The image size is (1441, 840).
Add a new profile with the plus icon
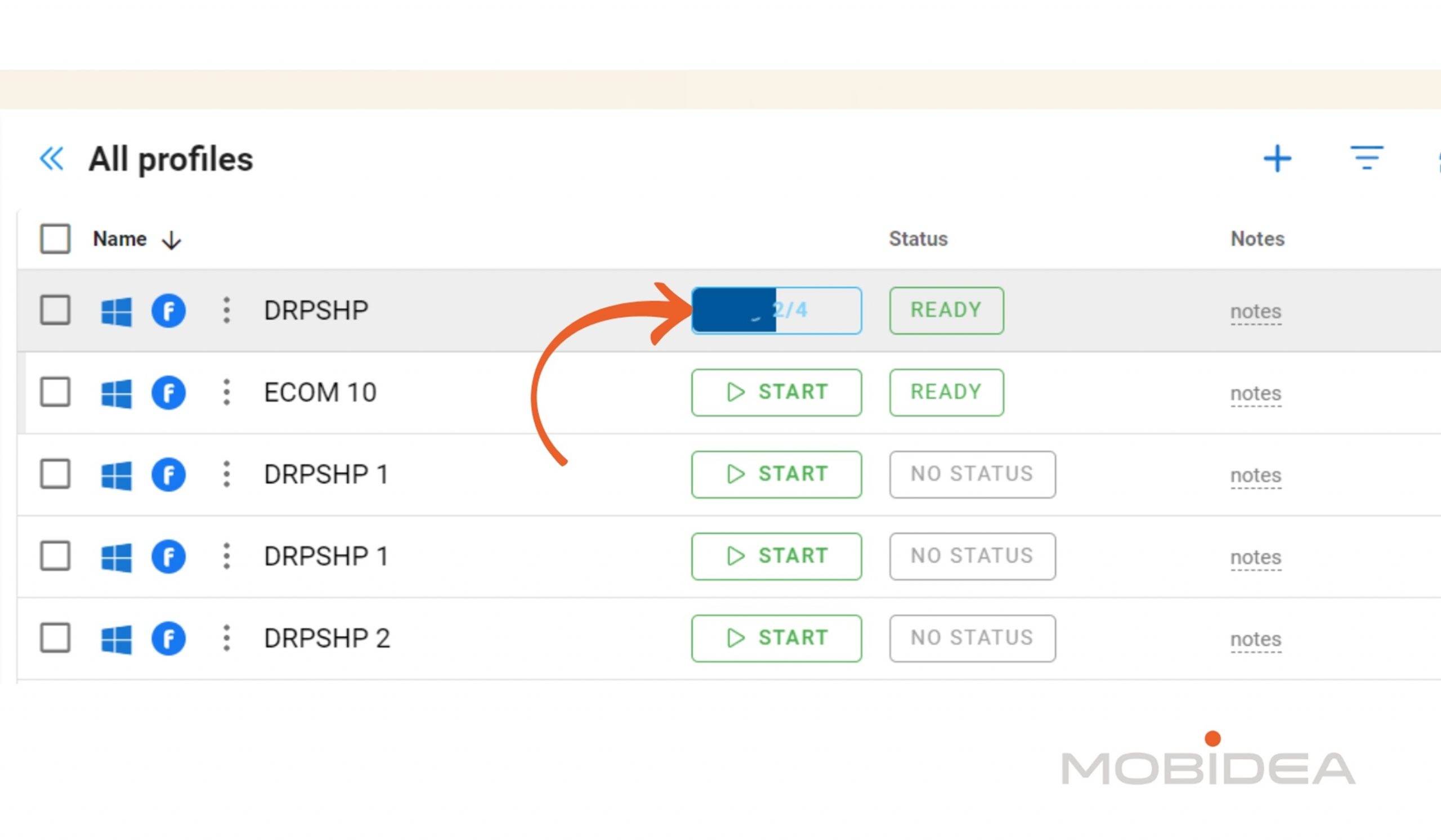(x=1277, y=159)
